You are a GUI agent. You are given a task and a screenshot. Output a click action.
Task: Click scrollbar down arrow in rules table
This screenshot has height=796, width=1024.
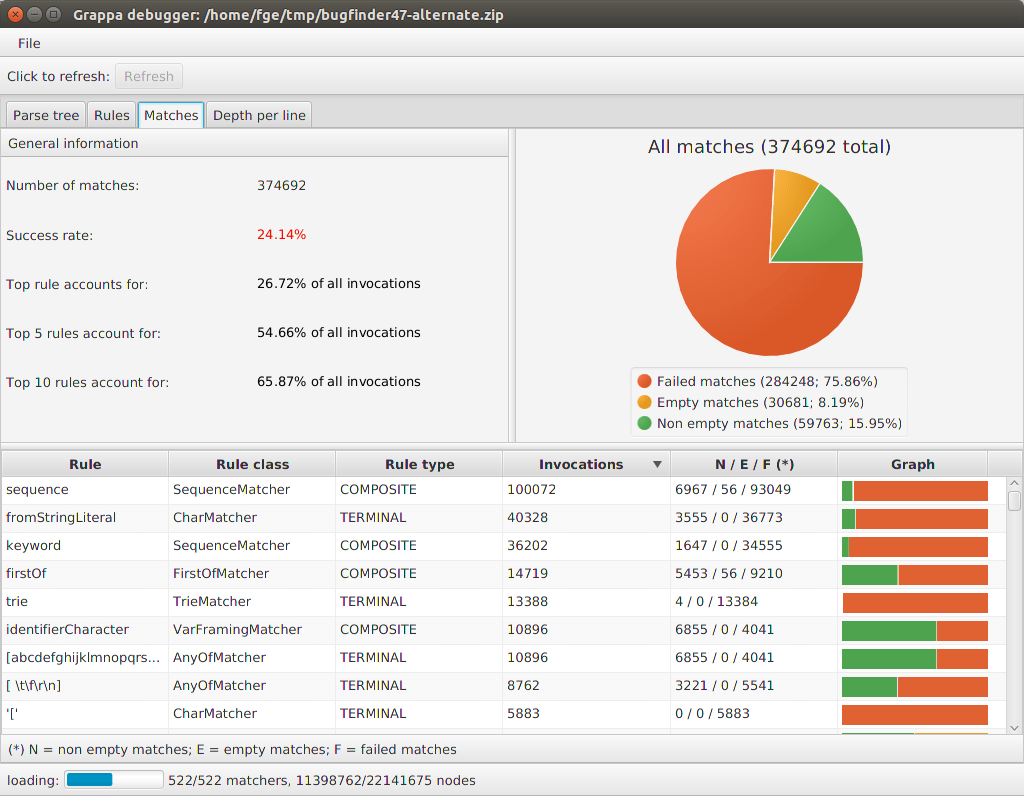click(1014, 727)
